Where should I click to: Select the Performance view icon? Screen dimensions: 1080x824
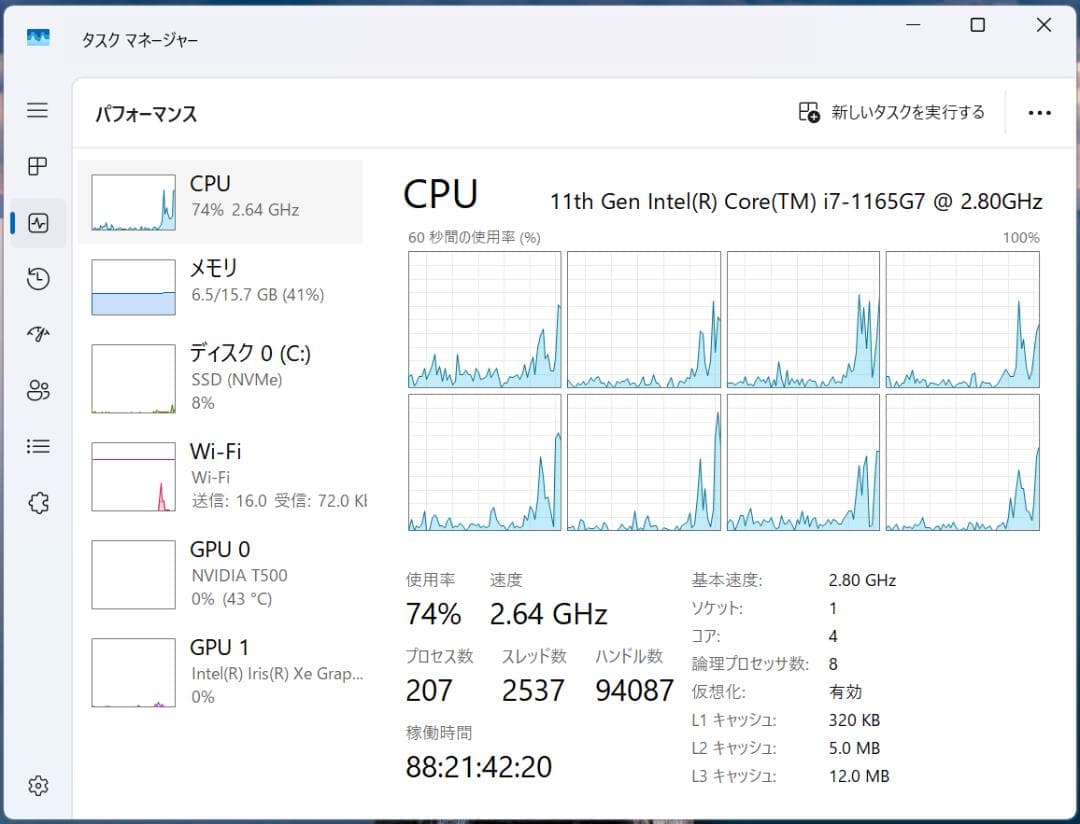(x=37, y=223)
